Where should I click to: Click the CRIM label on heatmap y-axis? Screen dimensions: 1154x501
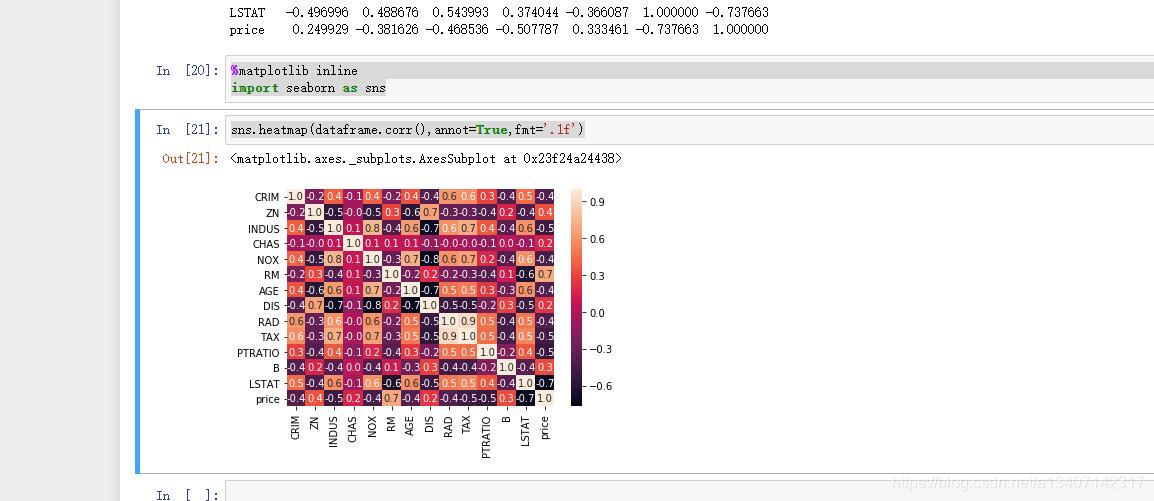(267, 197)
